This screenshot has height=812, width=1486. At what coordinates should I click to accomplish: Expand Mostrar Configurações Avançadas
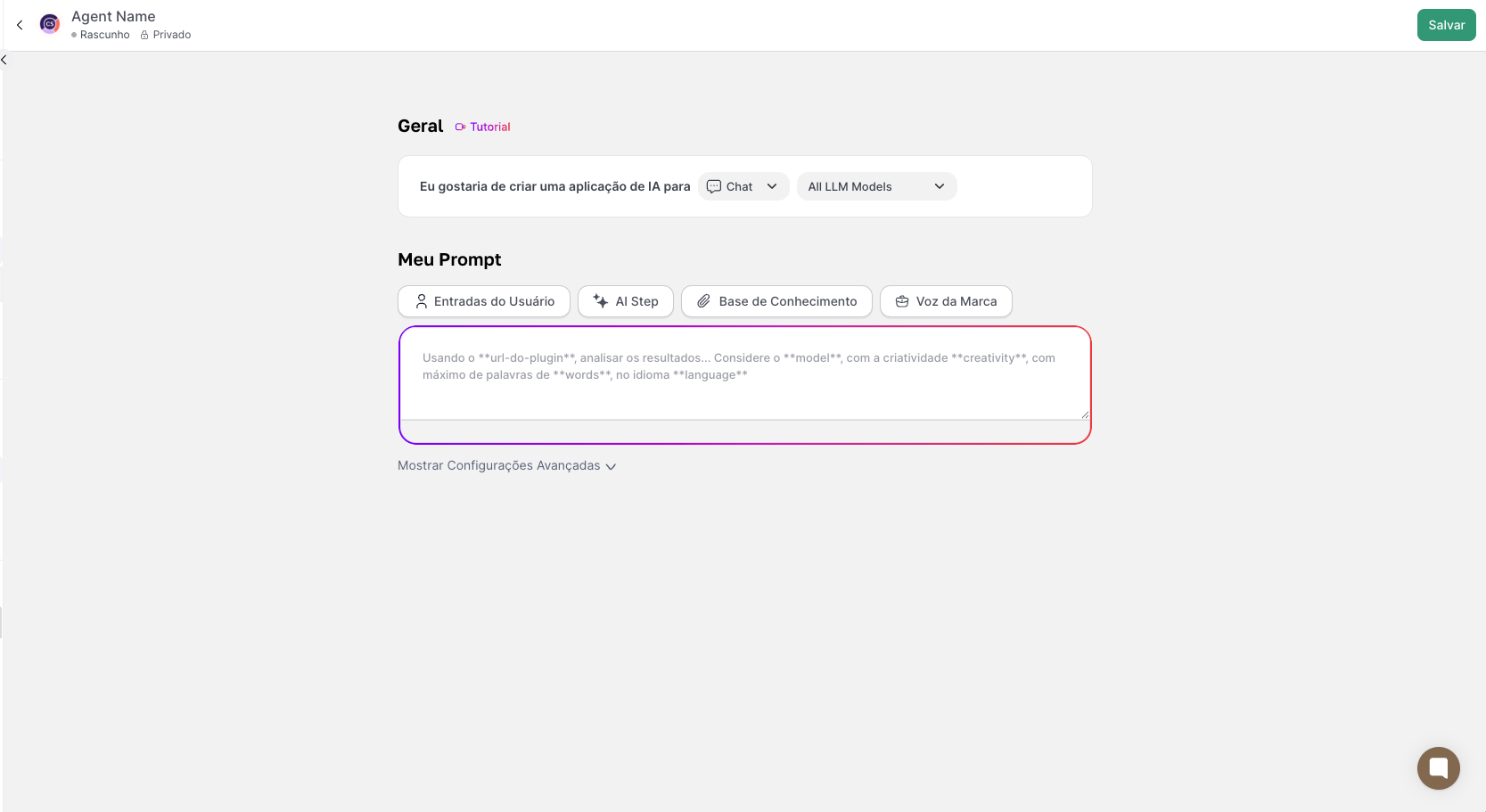[506, 465]
